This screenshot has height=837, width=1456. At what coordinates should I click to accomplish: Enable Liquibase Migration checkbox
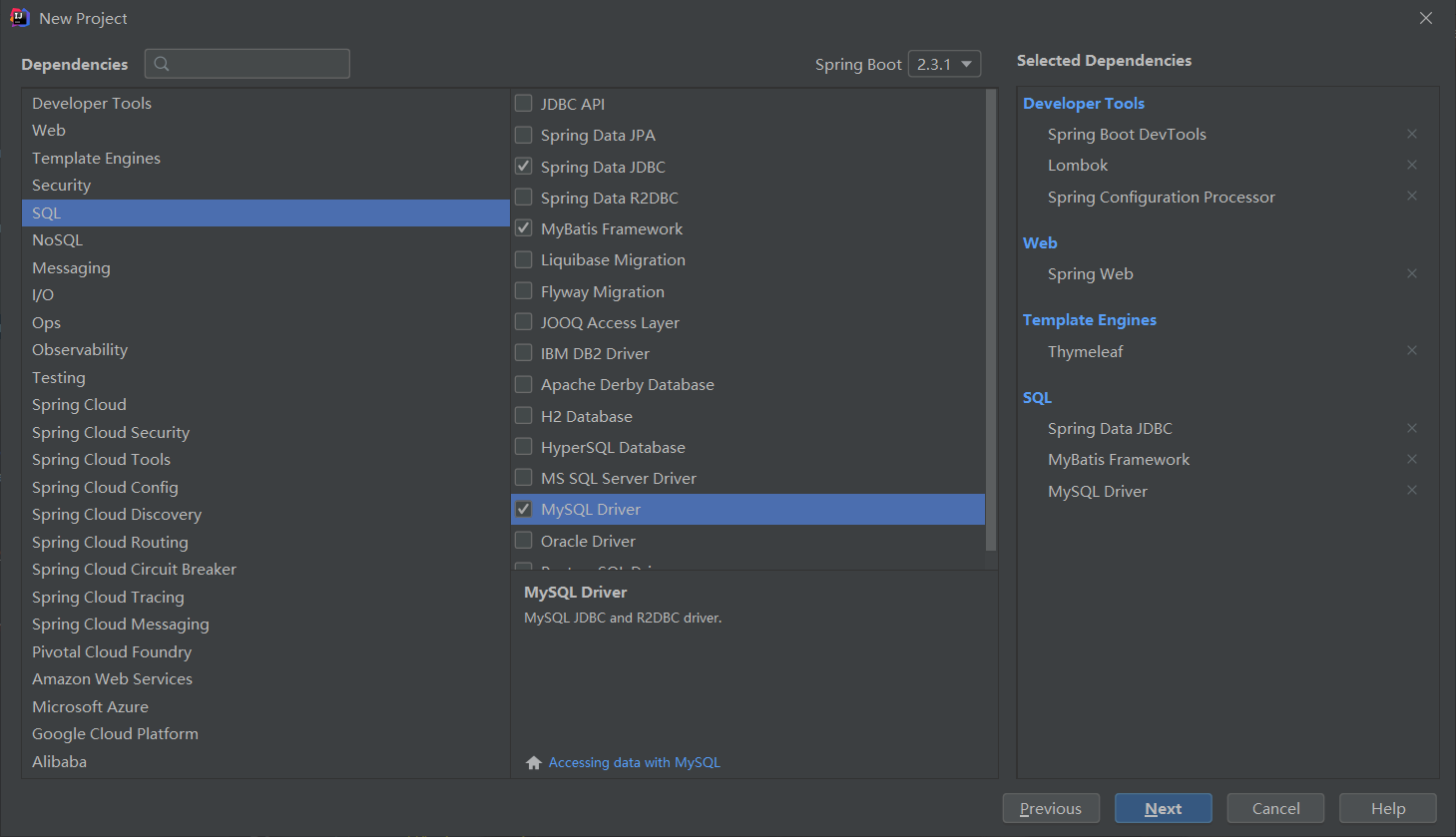coord(523,259)
